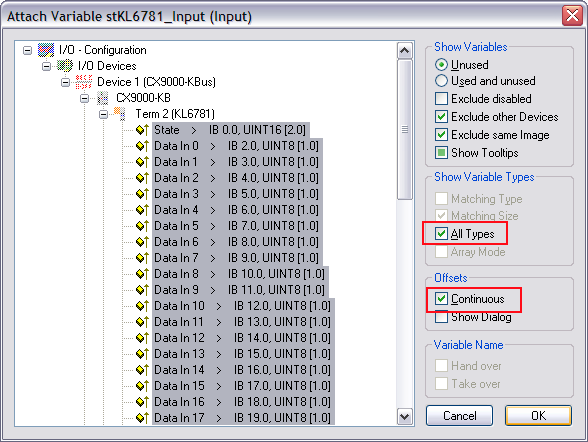Select the Data In 7 > IB 9.0 row
Image resolution: width=588 pixels, height=442 pixels.
tap(237, 258)
